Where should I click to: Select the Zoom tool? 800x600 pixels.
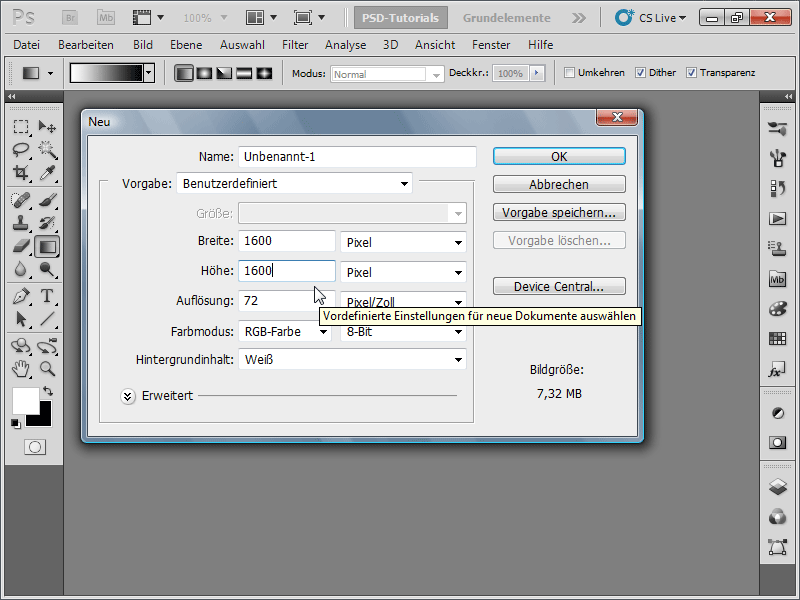(x=47, y=369)
